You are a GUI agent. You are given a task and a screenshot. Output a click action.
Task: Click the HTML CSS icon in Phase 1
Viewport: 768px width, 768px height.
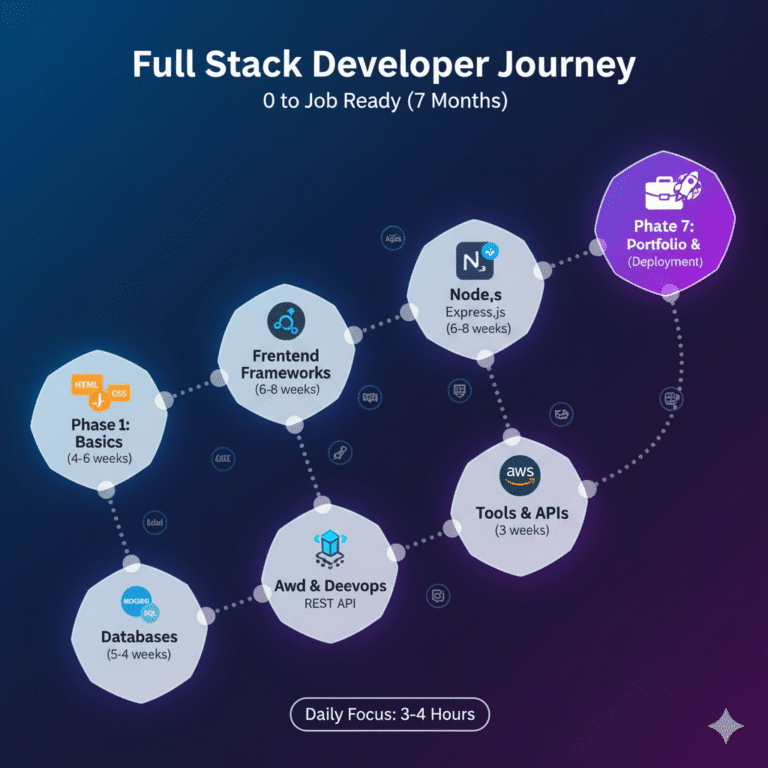click(x=100, y=392)
